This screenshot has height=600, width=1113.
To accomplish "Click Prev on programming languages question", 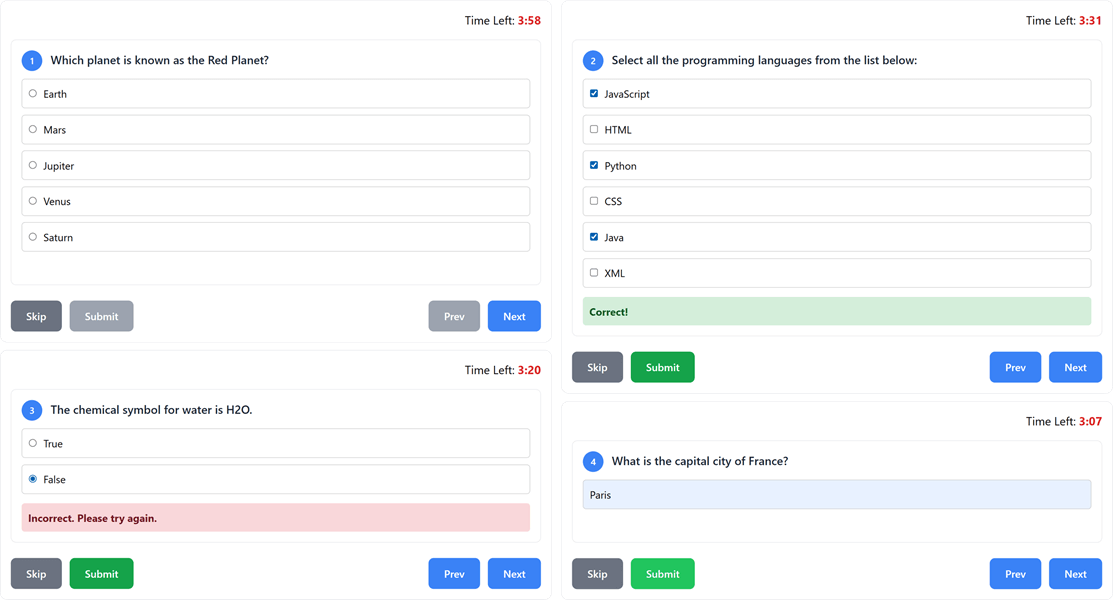I will point(1015,367).
